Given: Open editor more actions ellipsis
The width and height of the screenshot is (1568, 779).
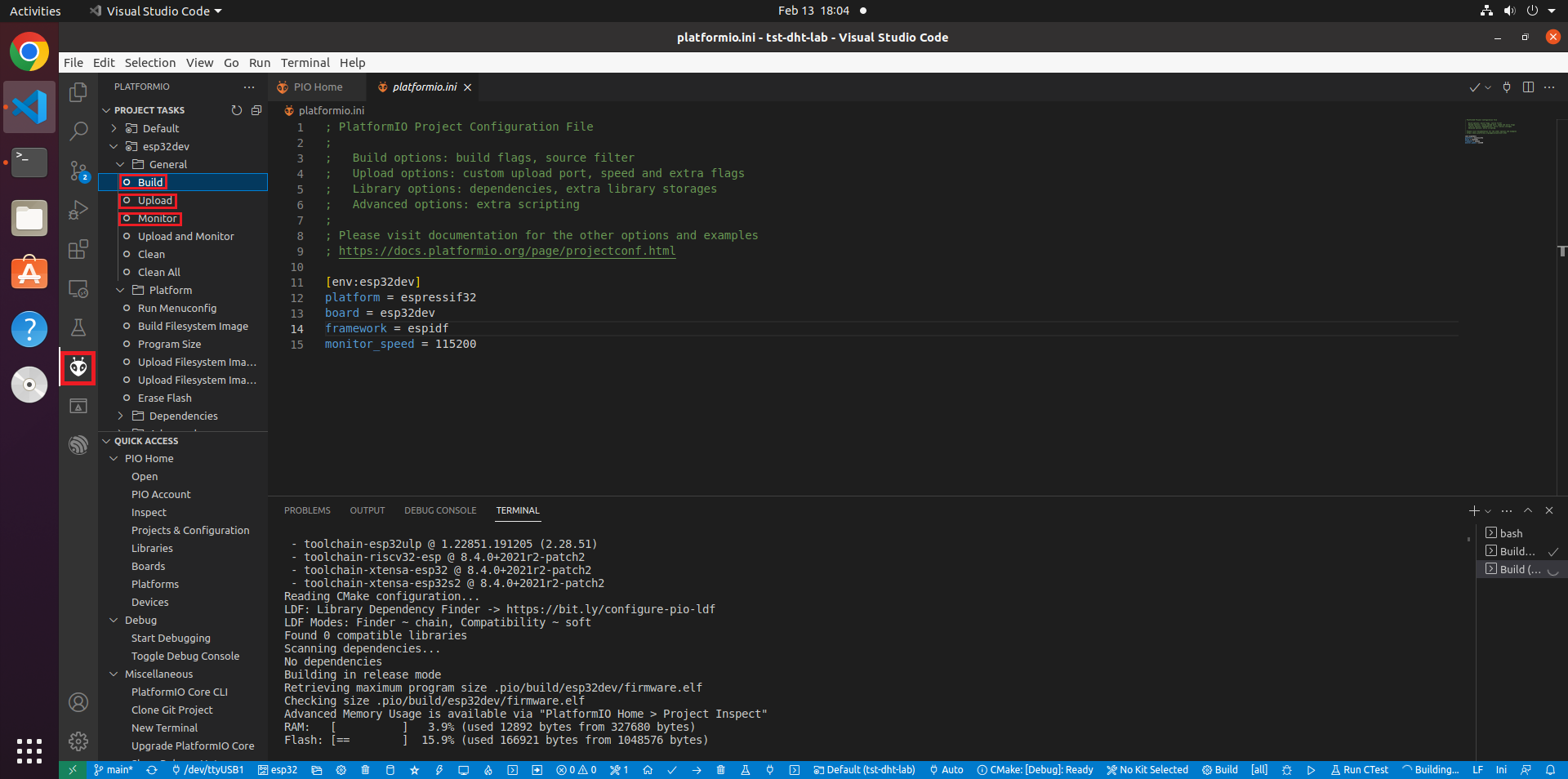Looking at the screenshot, I should pyautogui.click(x=1549, y=87).
